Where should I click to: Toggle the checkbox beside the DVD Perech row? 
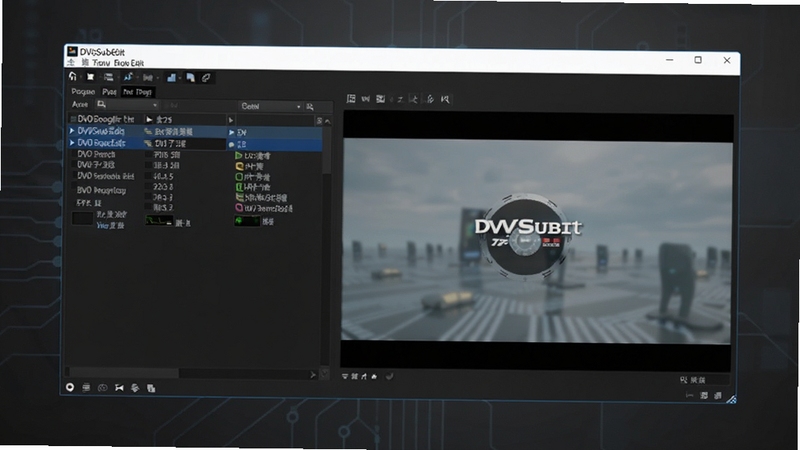(x=73, y=154)
